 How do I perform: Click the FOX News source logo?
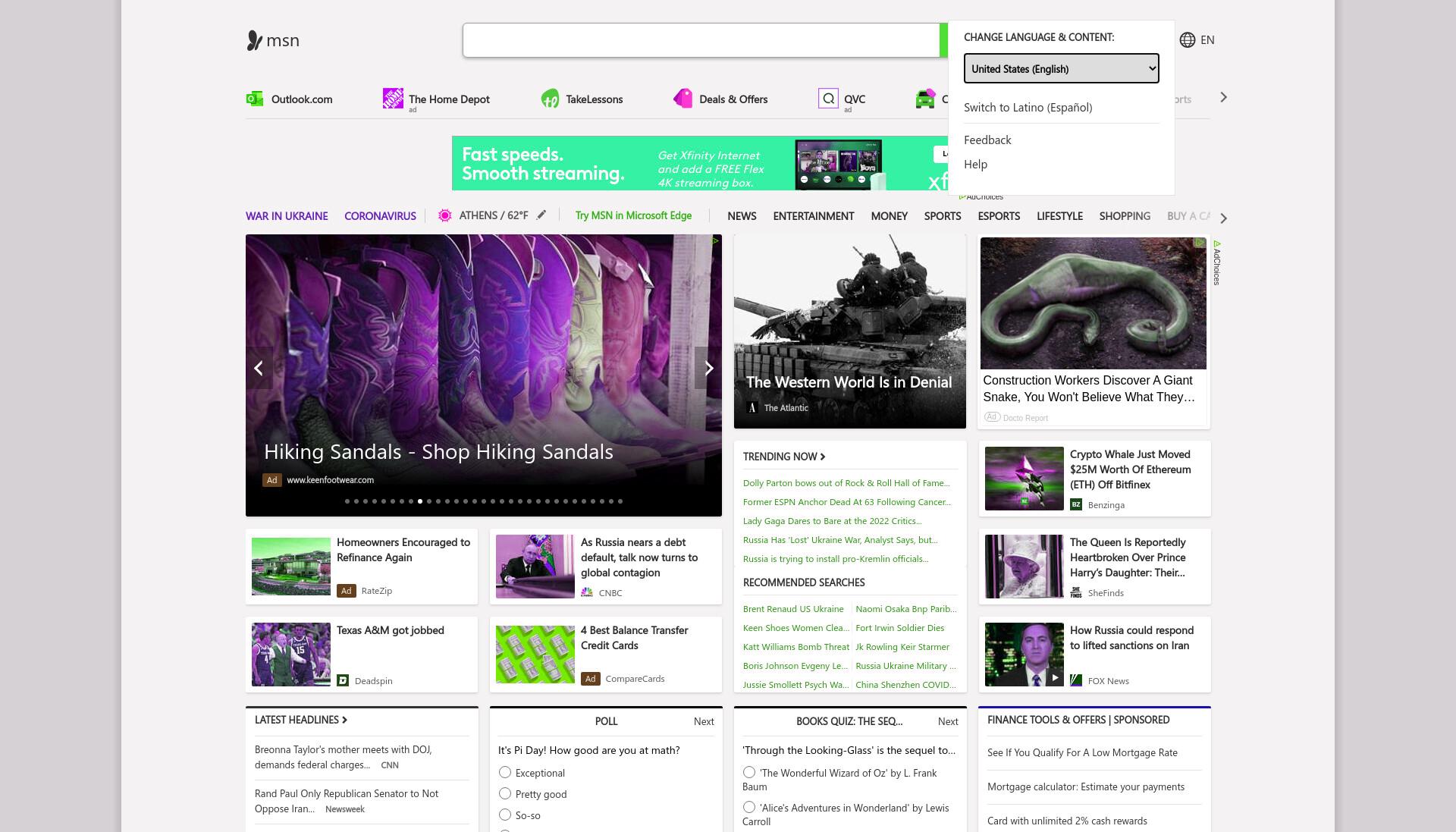(1076, 681)
